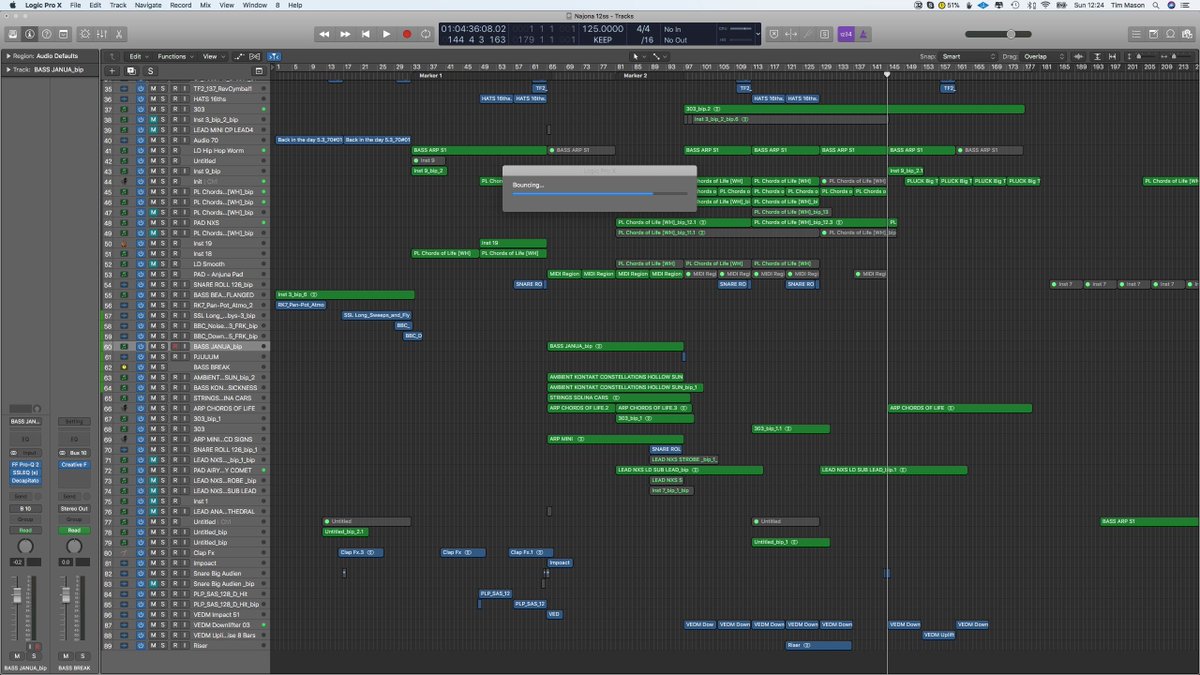Toggle the purple count-in button

pos(846,34)
